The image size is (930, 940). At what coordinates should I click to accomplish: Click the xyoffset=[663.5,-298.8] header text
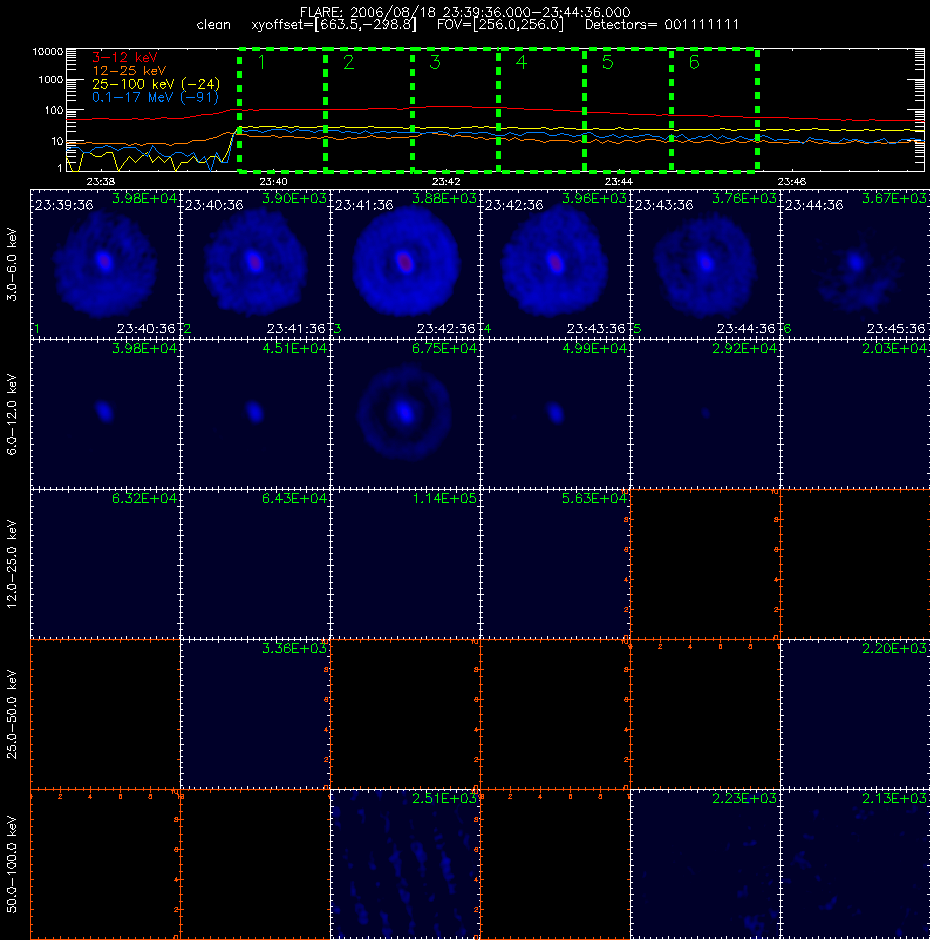tap(334, 25)
